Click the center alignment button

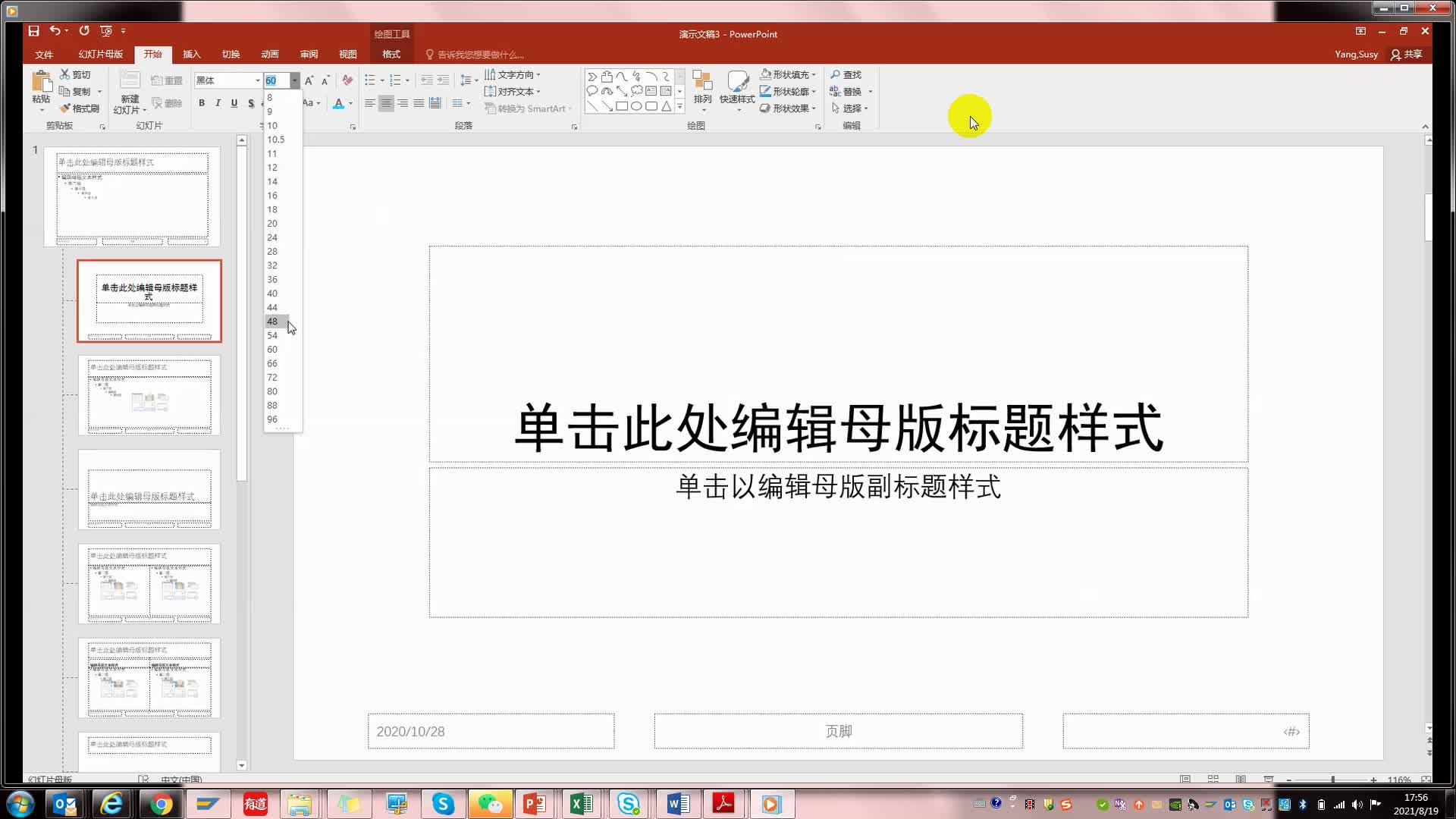click(385, 103)
